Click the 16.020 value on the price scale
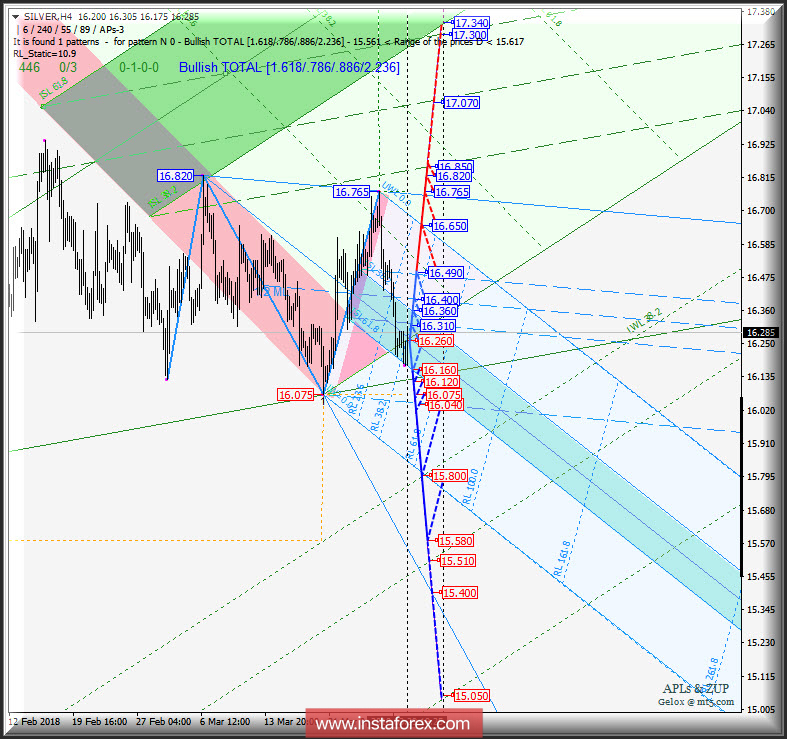This screenshot has width=787, height=739. coord(761,411)
